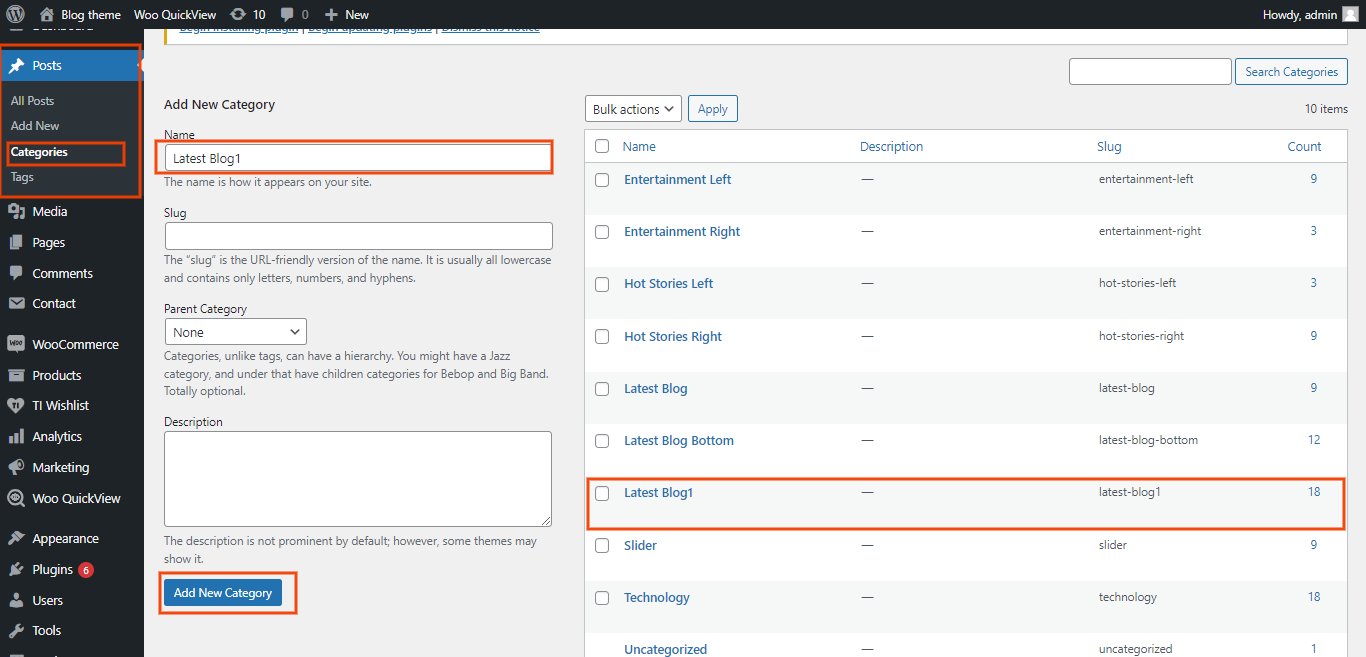Open the Tags submenu item

click(22, 177)
